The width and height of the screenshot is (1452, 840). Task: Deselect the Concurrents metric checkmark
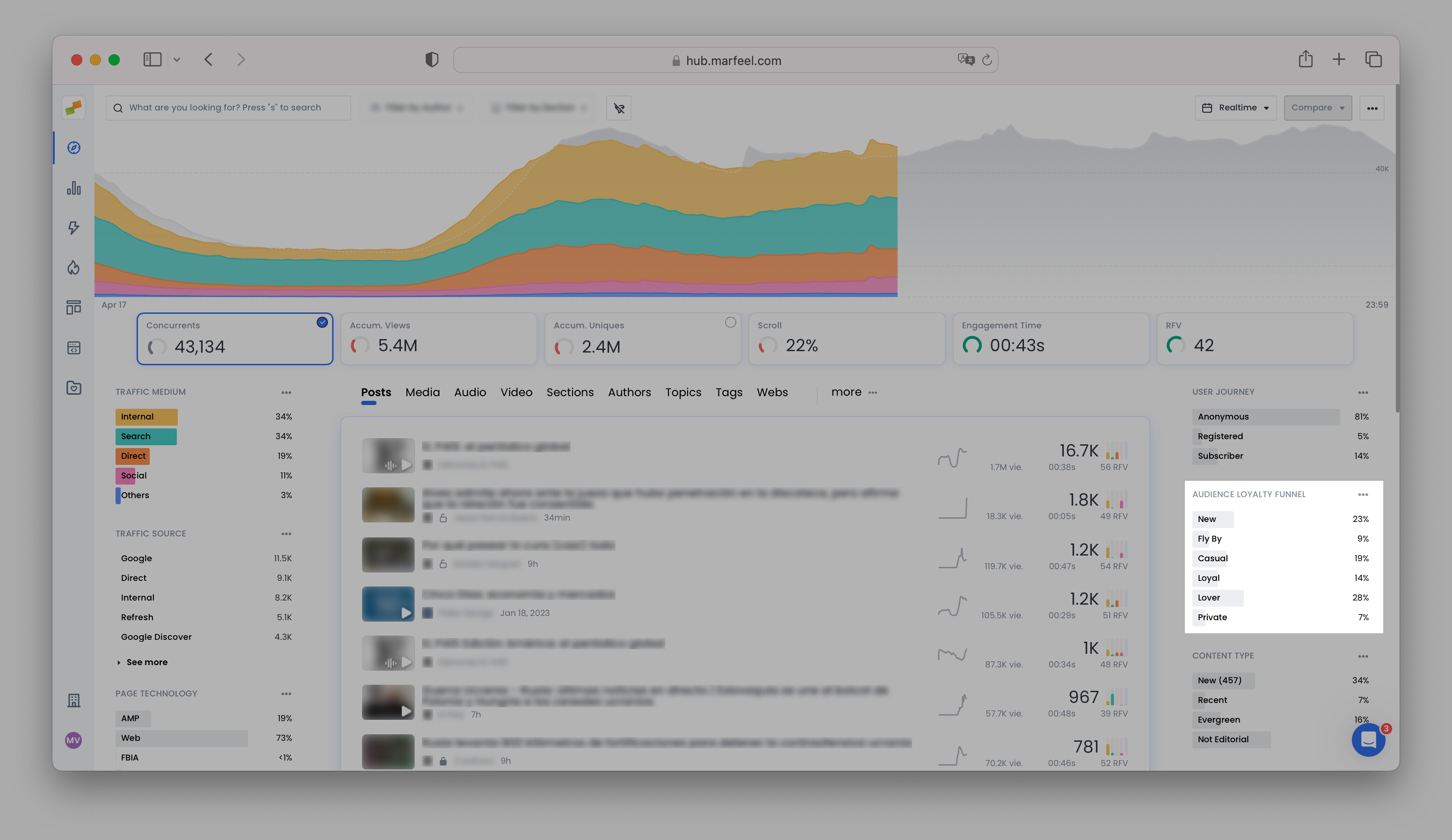click(322, 323)
